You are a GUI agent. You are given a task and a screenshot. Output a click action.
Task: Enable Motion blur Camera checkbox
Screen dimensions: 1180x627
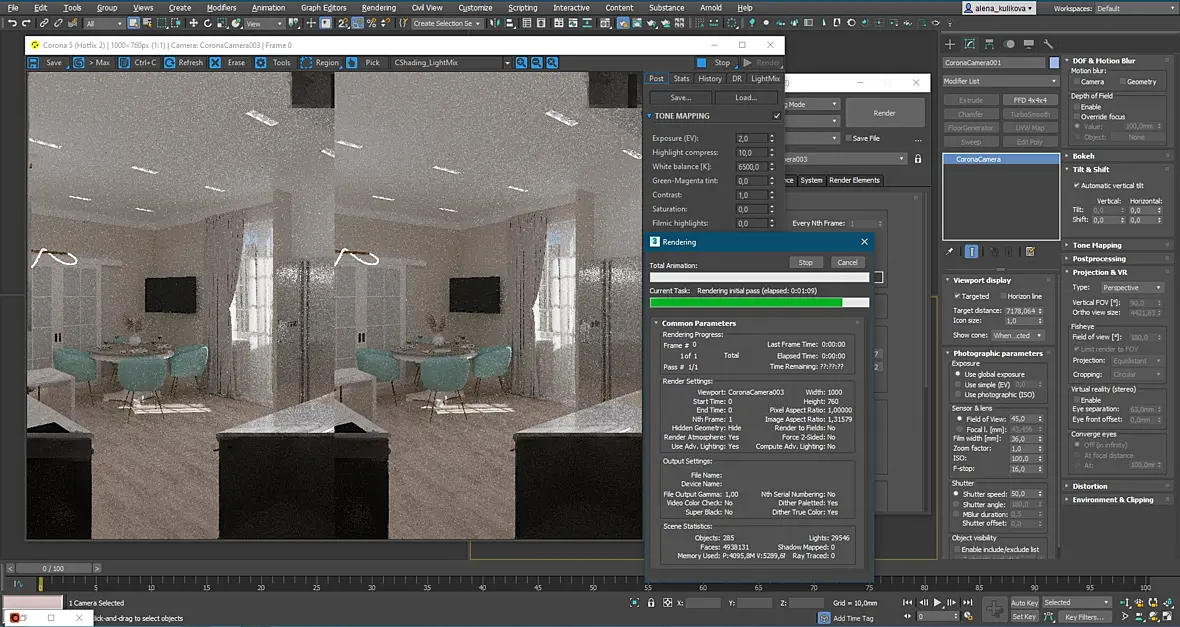[1076, 81]
